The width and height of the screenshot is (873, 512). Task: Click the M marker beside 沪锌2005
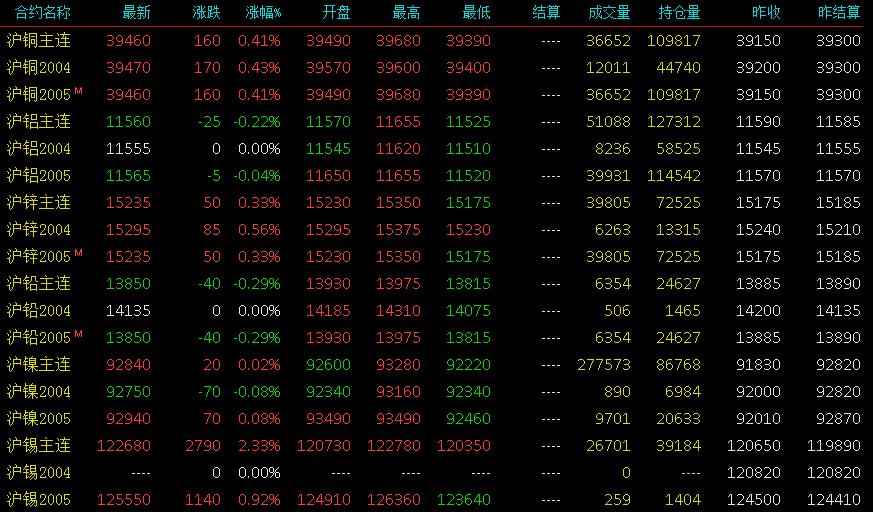pos(79,253)
